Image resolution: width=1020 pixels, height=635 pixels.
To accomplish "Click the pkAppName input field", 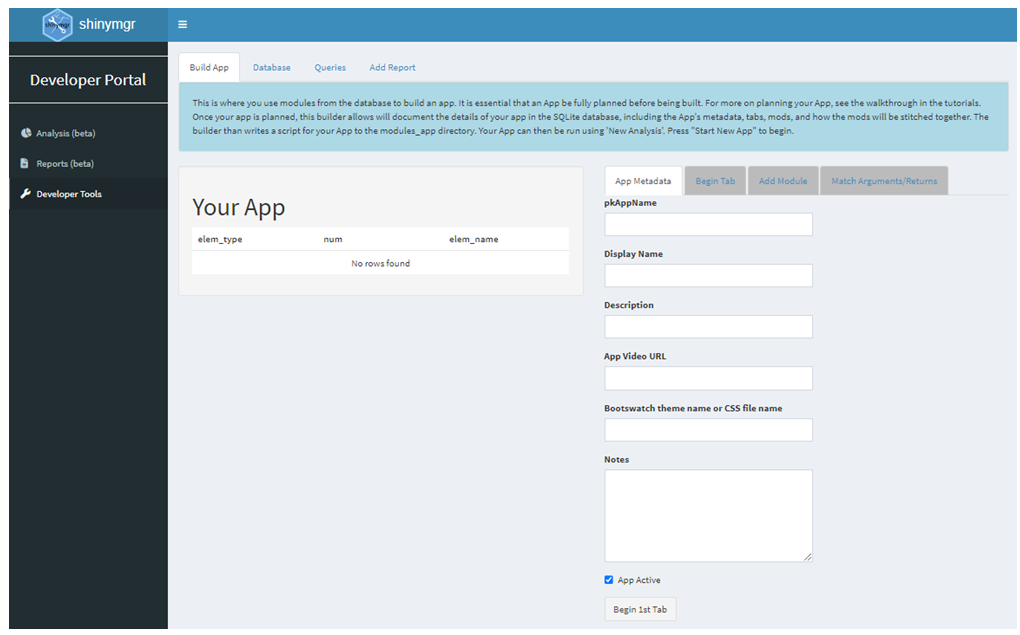I will click(x=708, y=224).
